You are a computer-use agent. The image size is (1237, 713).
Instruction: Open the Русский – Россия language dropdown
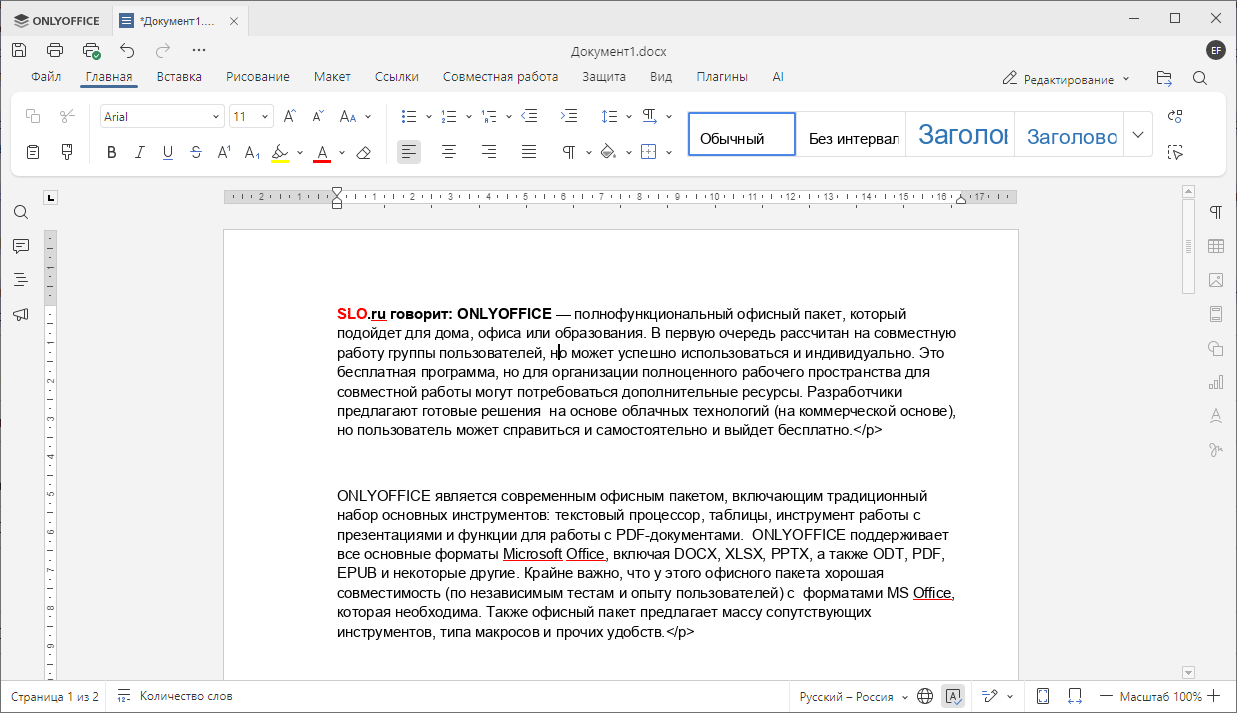(853, 696)
